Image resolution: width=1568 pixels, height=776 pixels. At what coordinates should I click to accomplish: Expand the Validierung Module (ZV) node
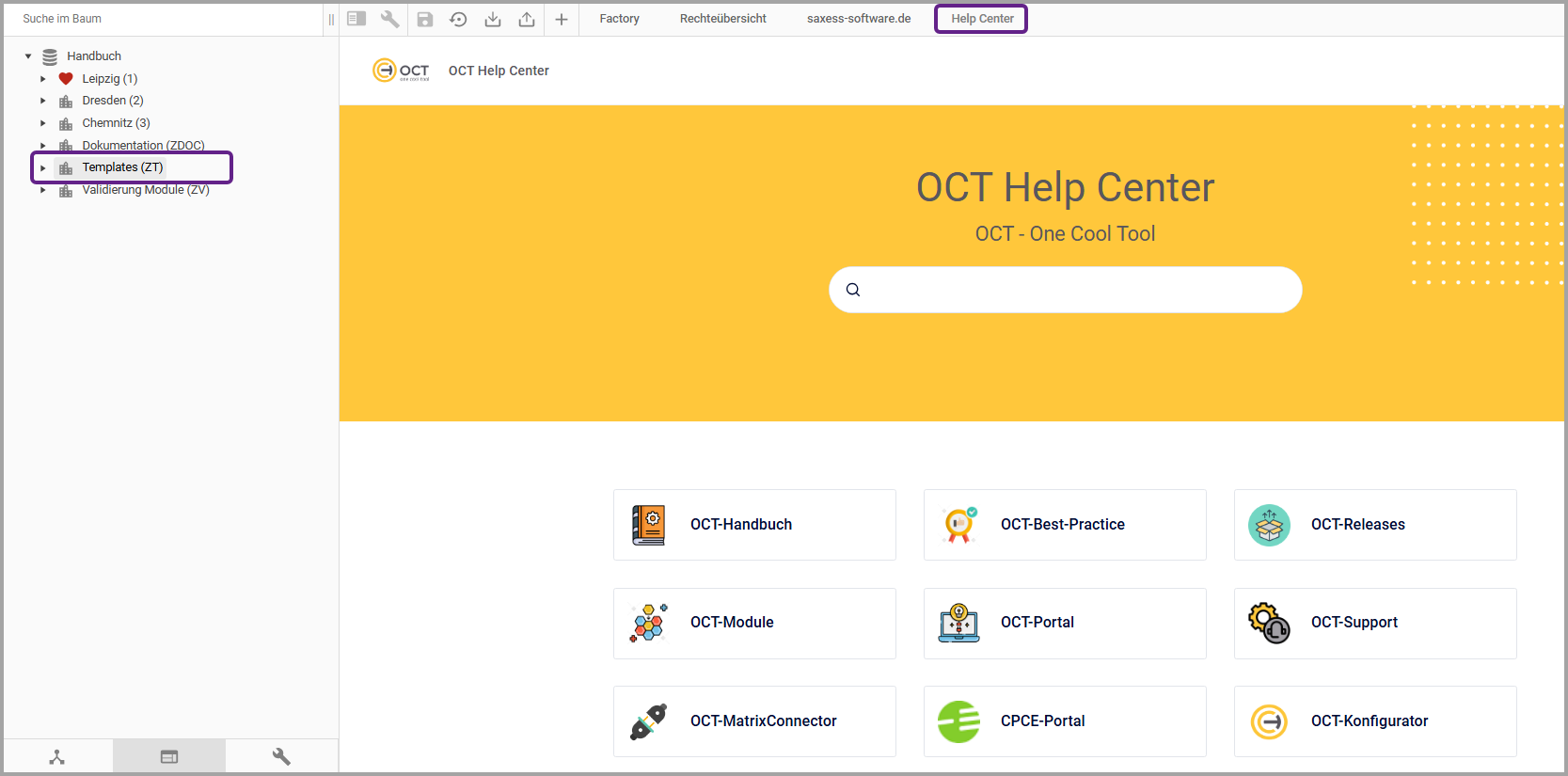click(x=43, y=190)
